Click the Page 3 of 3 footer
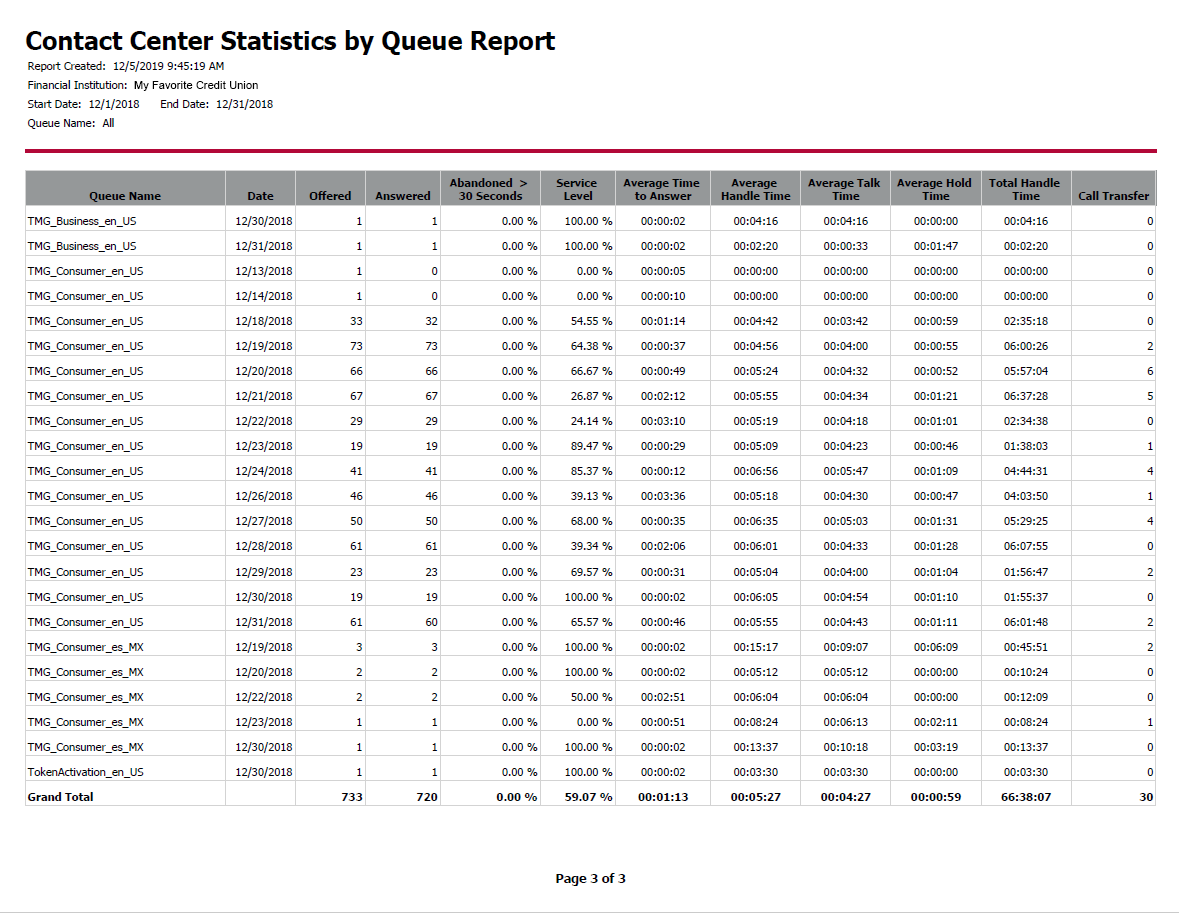The height and width of the screenshot is (913, 1179). pos(590,878)
